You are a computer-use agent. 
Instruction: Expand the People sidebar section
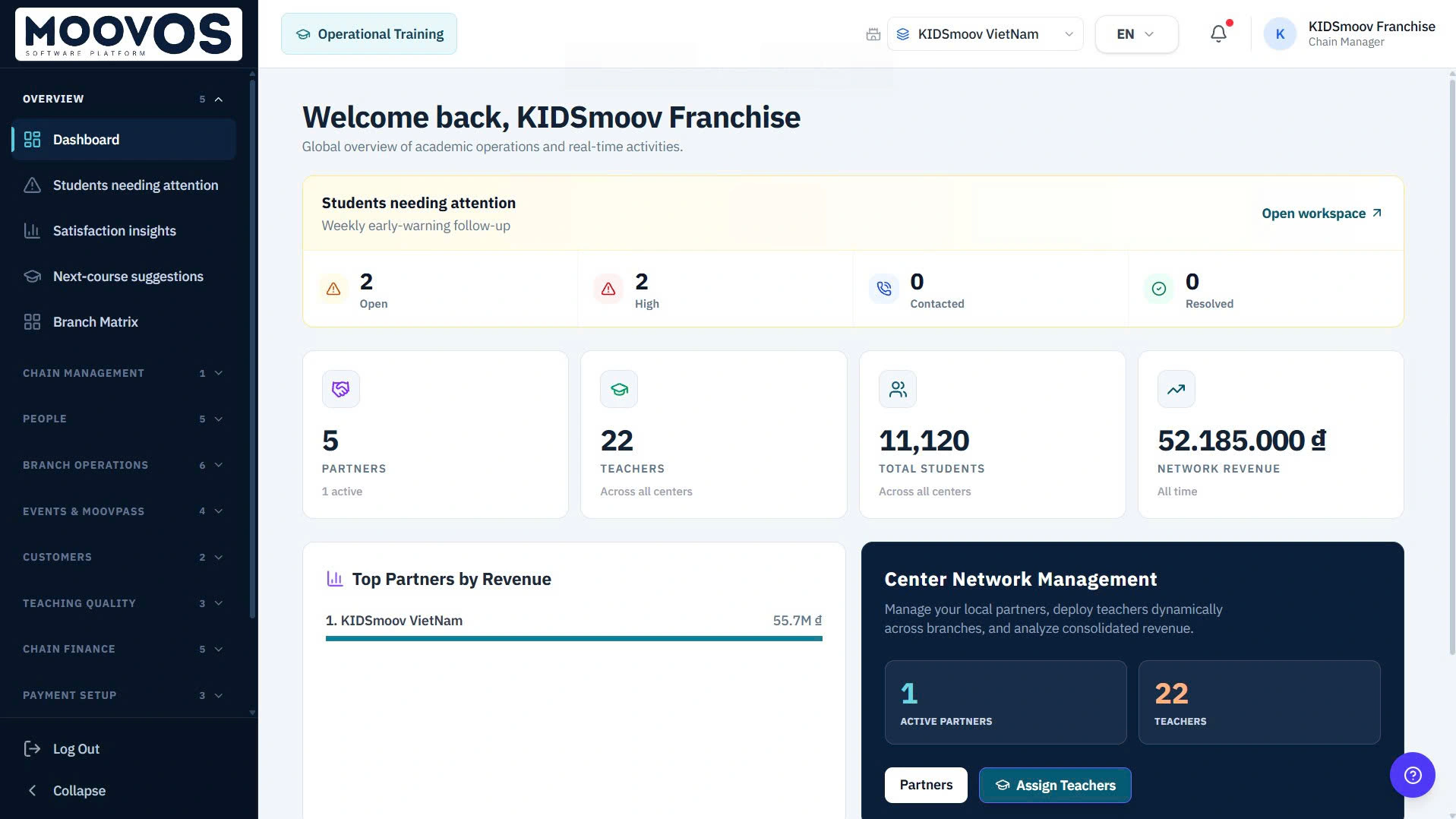coord(122,419)
